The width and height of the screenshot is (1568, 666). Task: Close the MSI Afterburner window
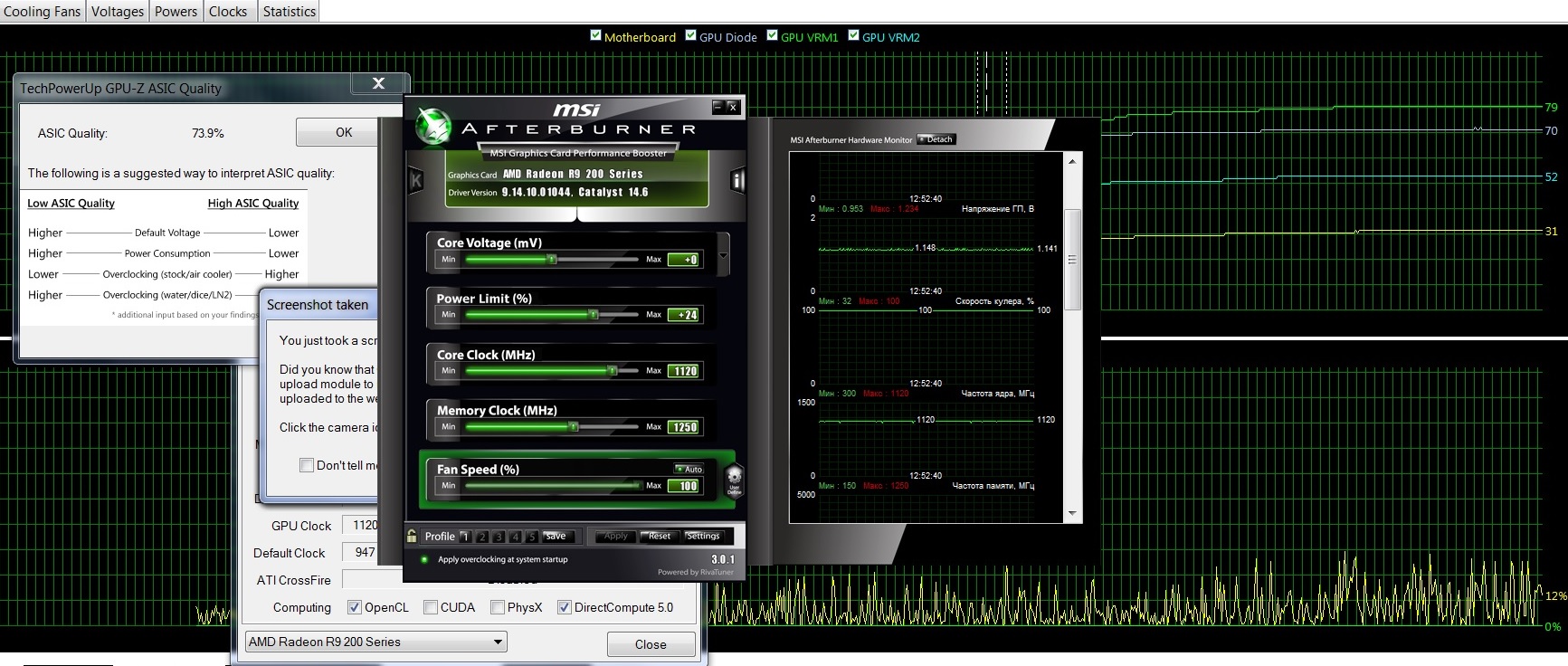point(733,107)
